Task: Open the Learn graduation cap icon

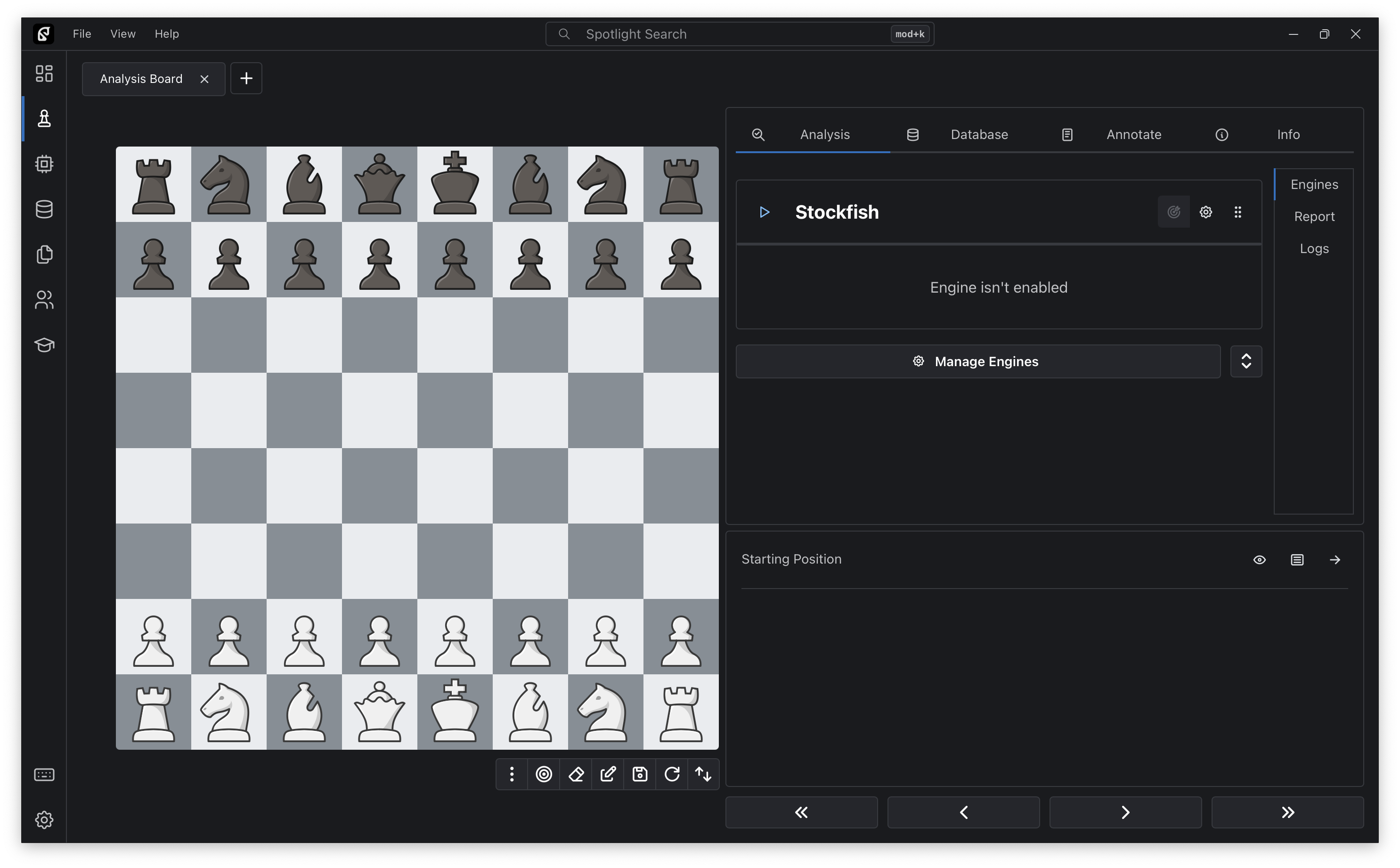Action: tap(44, 345)
